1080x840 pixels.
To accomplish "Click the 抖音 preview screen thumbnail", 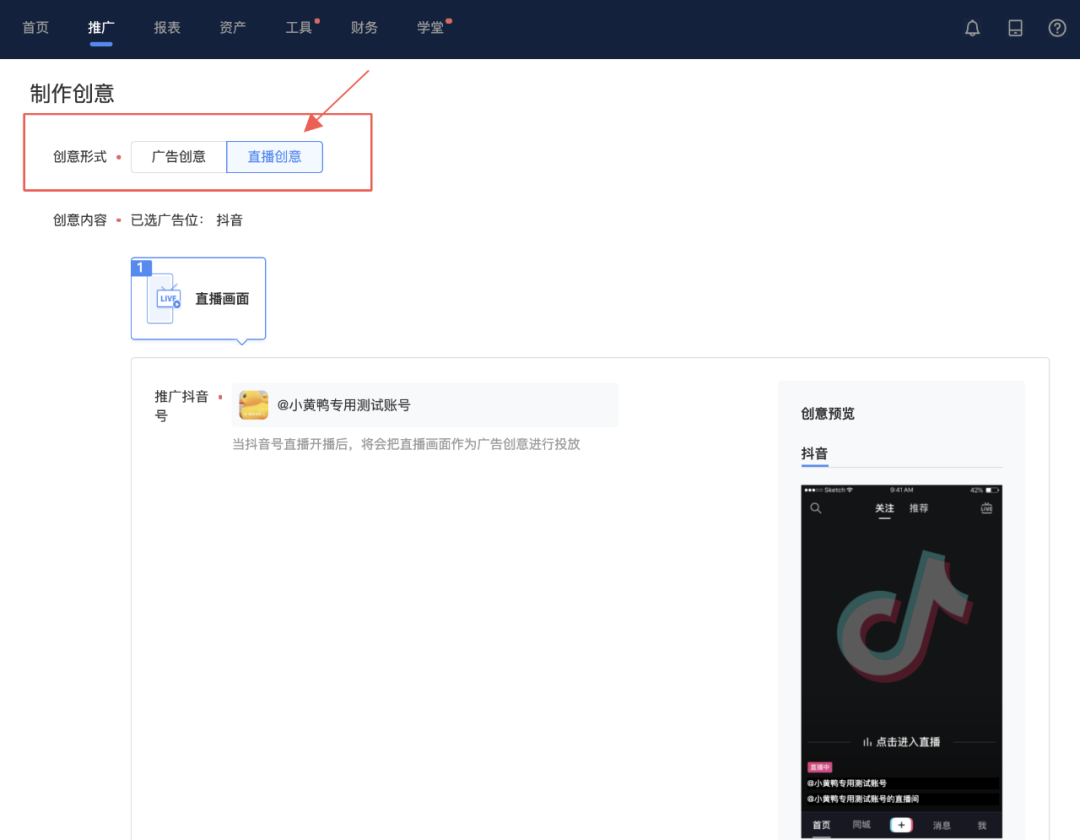I will tap(900, 650).
